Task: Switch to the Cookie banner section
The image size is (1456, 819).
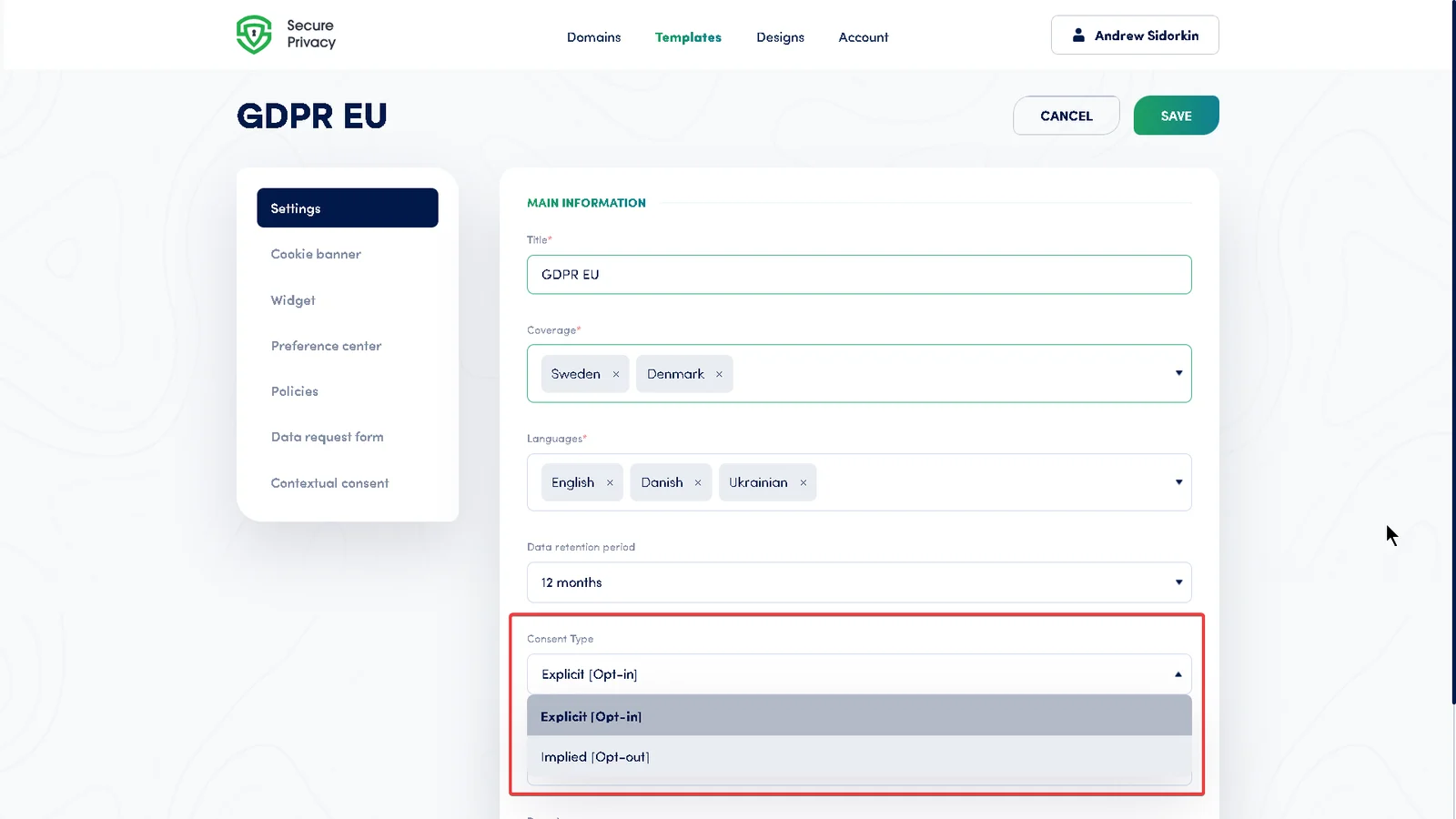Action: pos(316,254)
